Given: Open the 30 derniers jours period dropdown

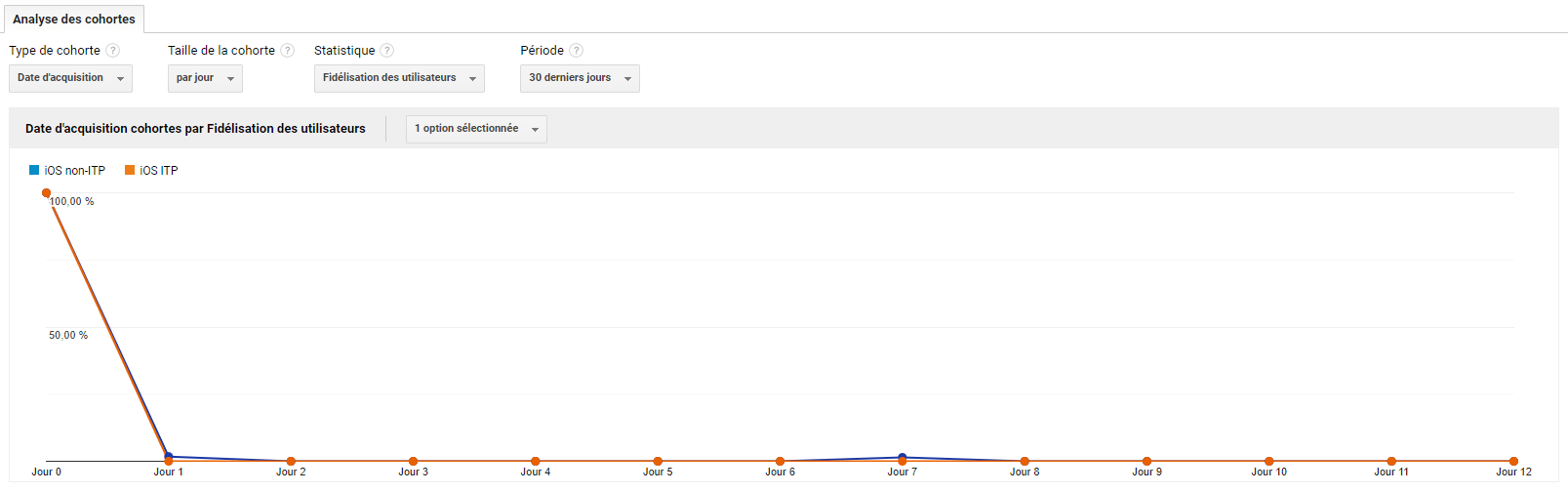Looking at the screenshot, I should coord(580,78).
